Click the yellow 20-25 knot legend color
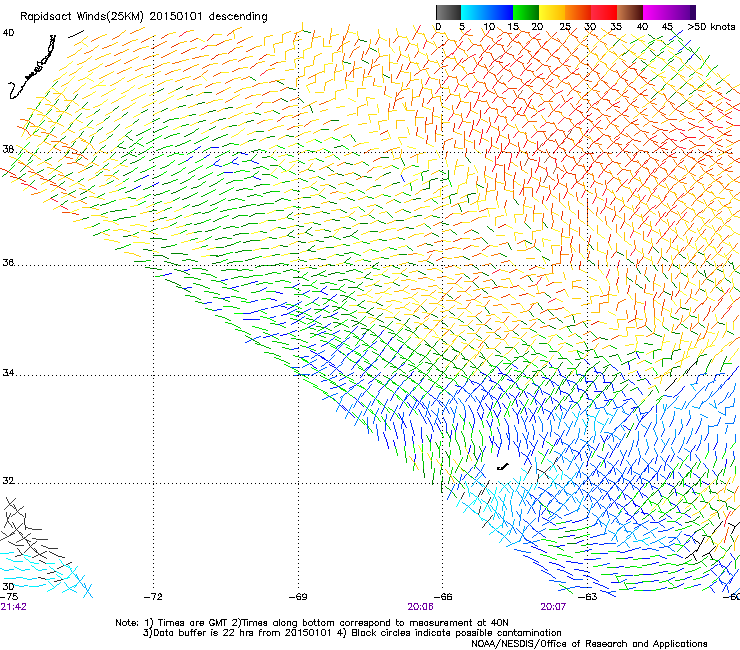Image resolution: width=740 pixels, height=650 pixels. [x=552, y=12]
